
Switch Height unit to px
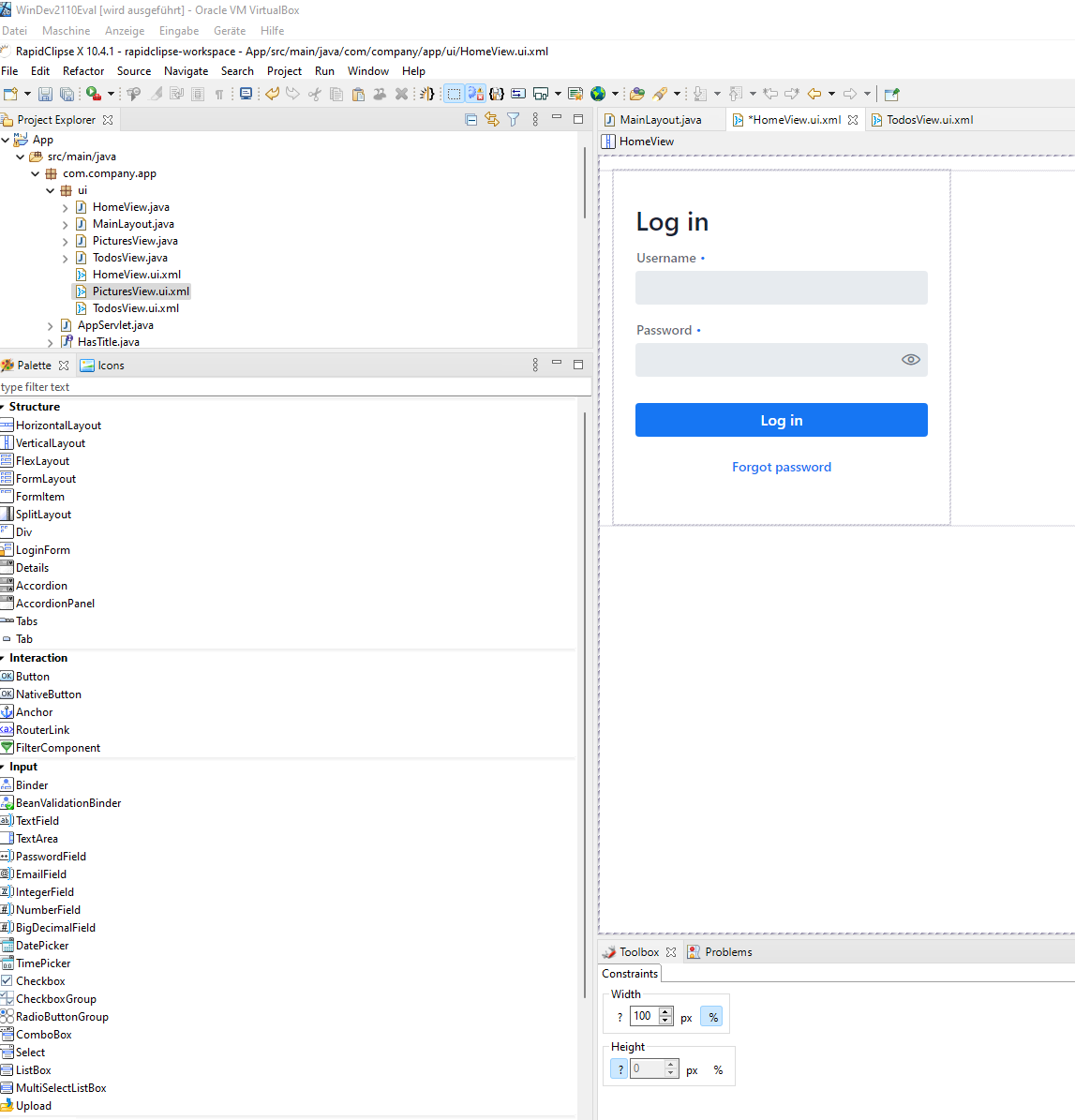point(692,1070)
